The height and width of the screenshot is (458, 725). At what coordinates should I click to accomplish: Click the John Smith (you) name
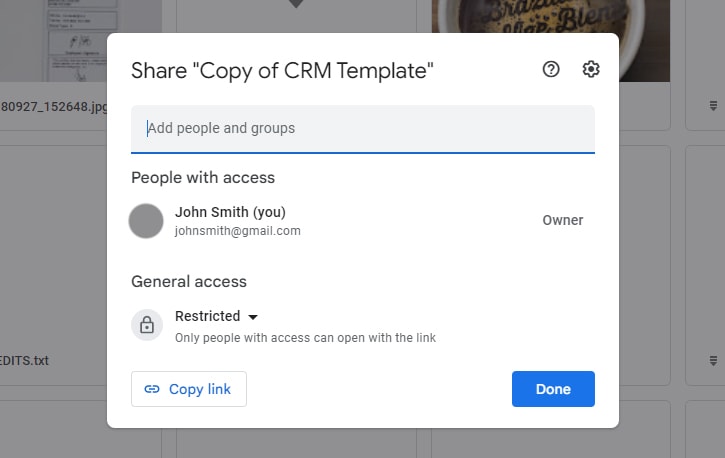click(x=230, y=212)
